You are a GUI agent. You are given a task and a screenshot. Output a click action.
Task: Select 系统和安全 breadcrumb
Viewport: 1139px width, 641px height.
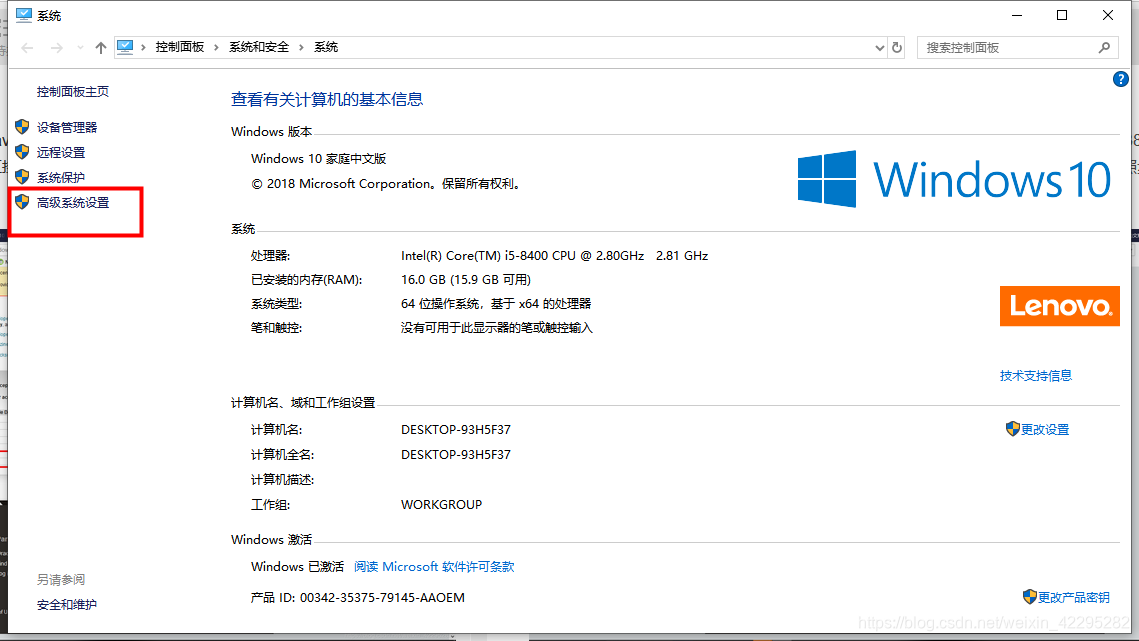259,47
